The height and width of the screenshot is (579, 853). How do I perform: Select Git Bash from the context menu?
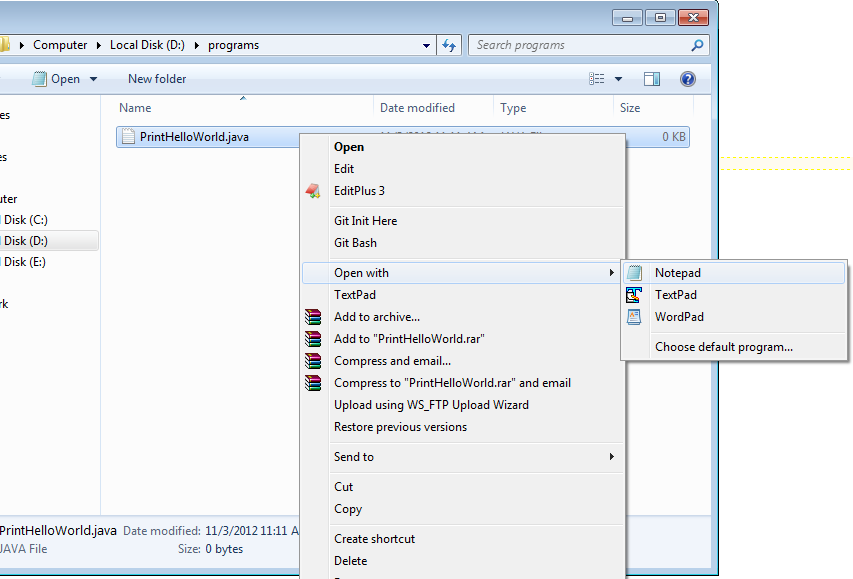pyautogui.click(x=355, y=243)
